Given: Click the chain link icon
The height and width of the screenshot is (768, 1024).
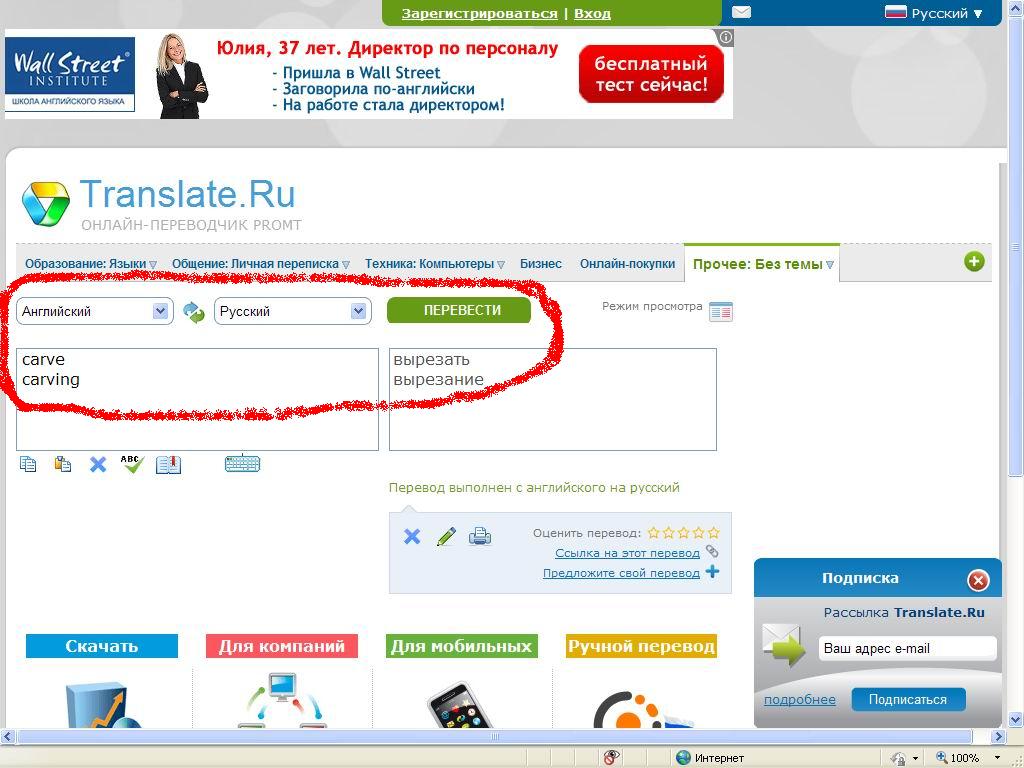Looking at the screenshot, I should pyautogui.click(x=712, y=552).
